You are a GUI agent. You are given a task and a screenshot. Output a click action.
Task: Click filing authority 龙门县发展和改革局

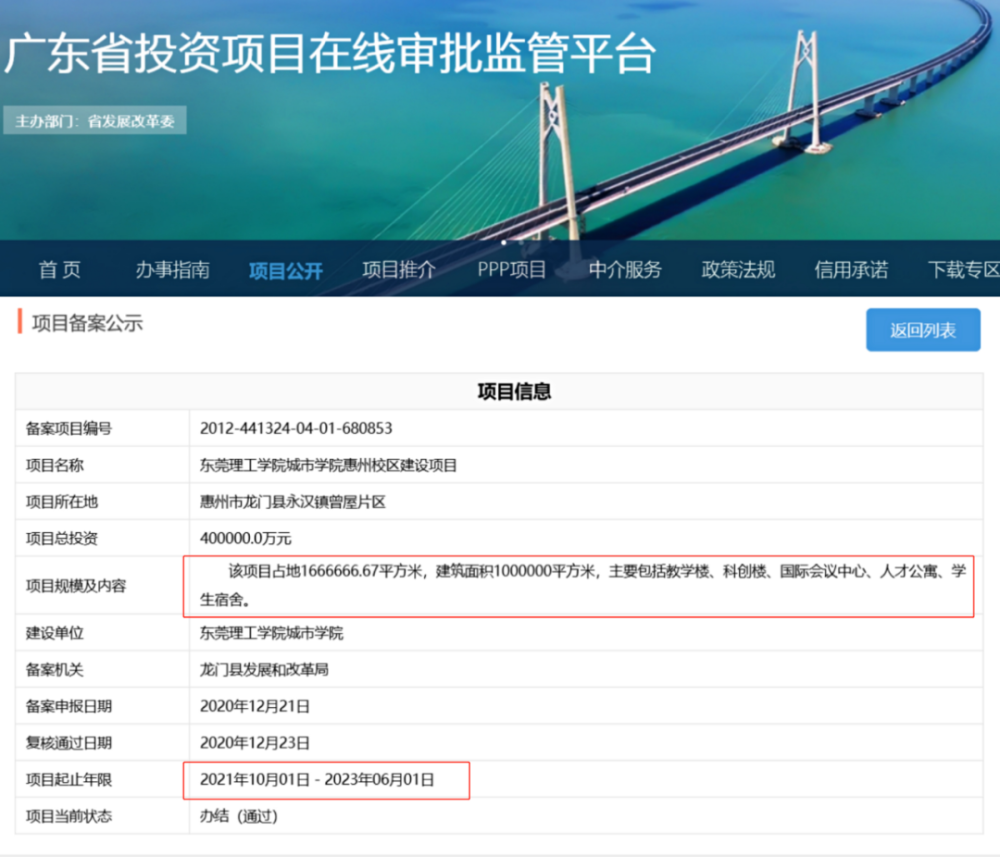(x=264, y=670)
